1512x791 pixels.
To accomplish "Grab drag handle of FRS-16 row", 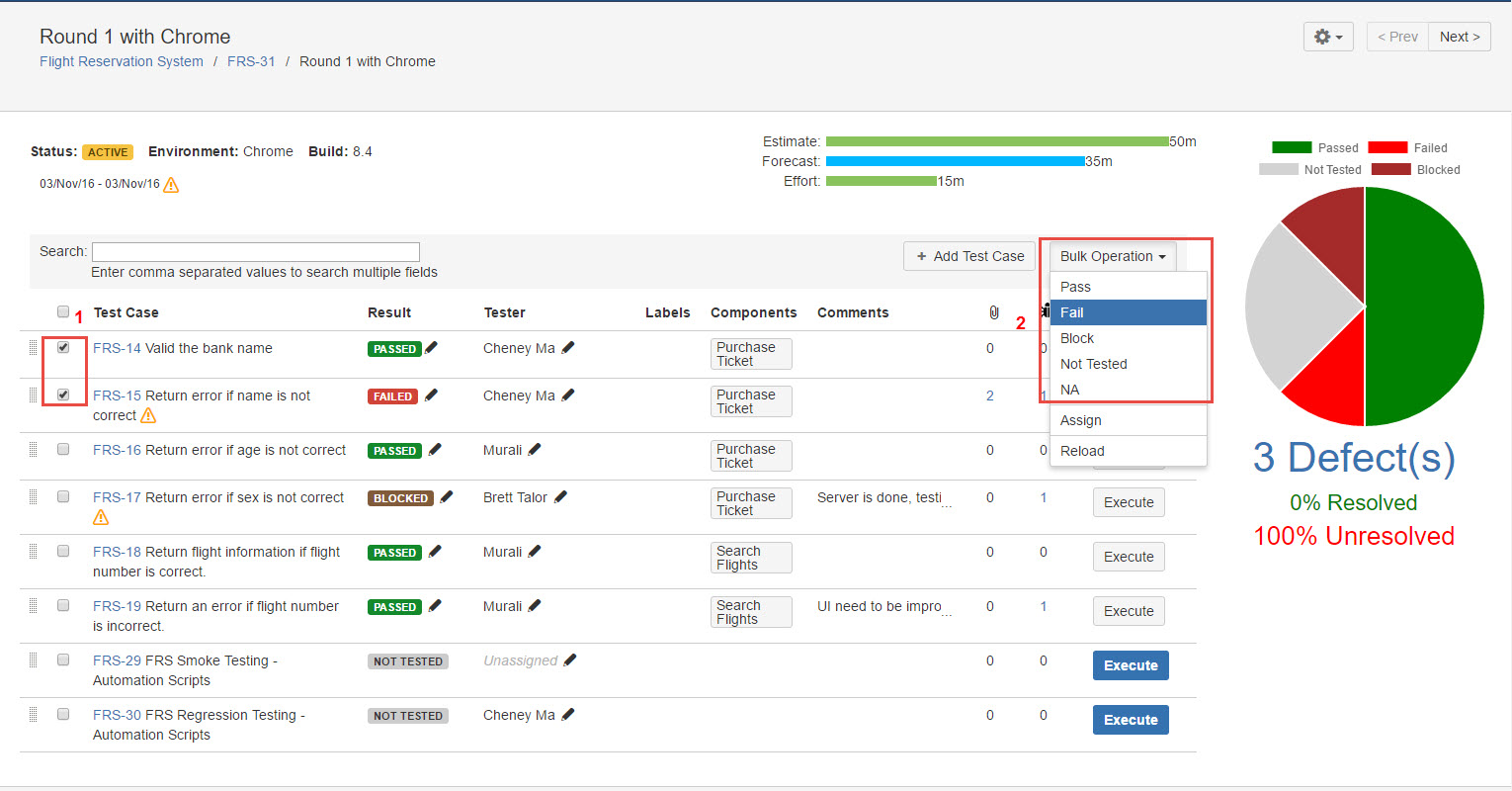I will click(x=33, y=449).
